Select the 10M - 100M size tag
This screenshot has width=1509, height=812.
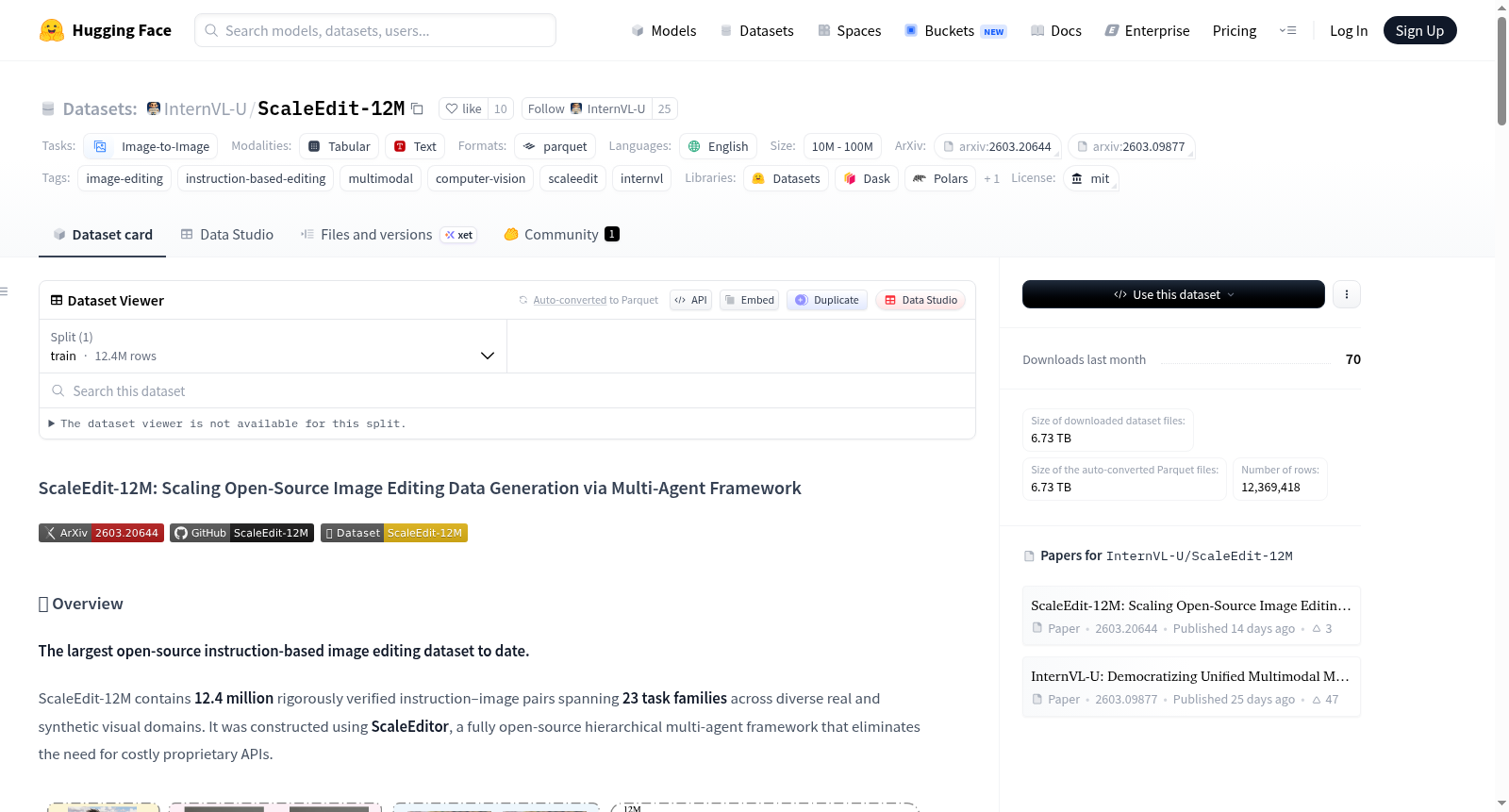click(x=842, y=146)
